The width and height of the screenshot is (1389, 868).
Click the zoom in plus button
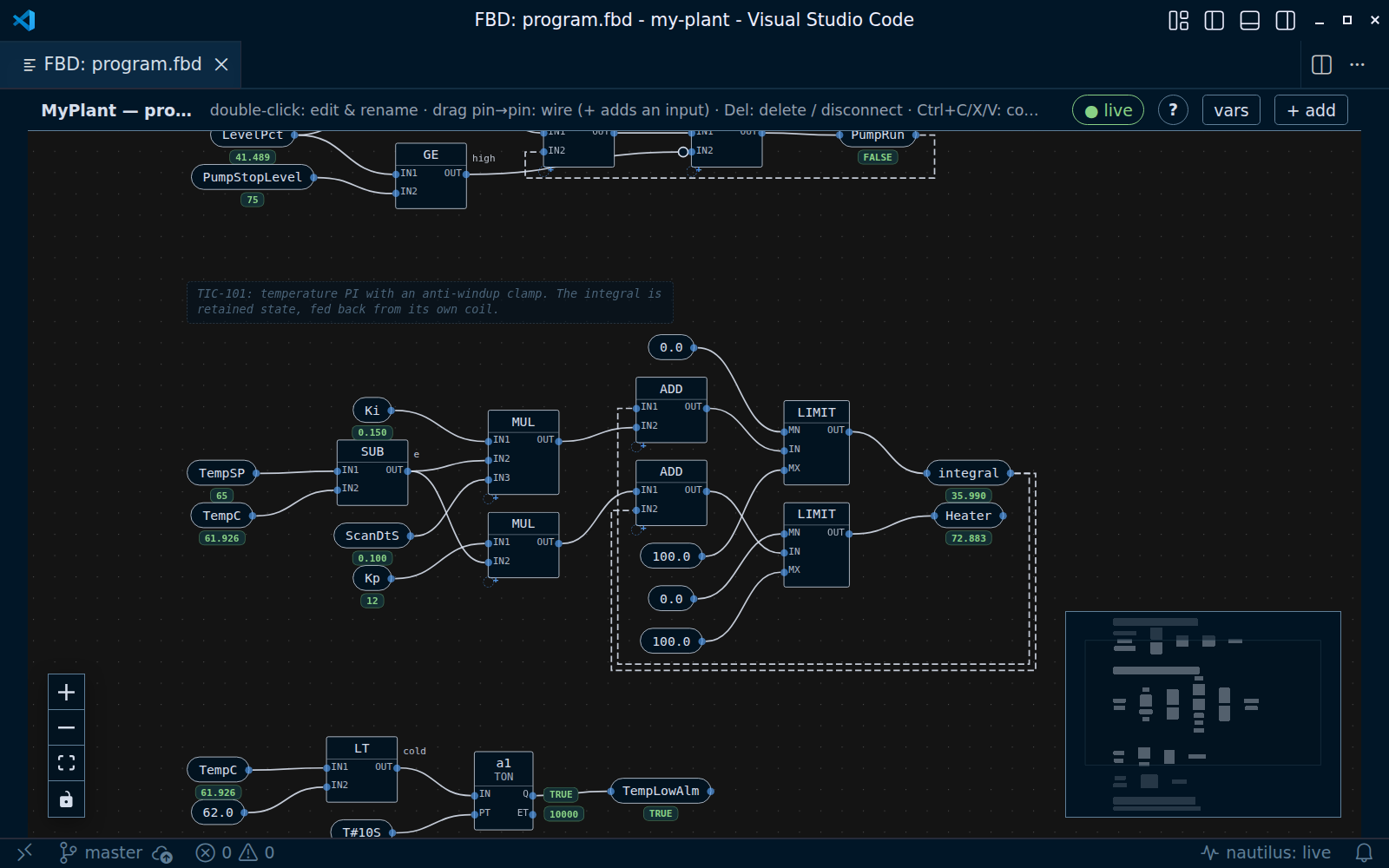click(66, 693)
